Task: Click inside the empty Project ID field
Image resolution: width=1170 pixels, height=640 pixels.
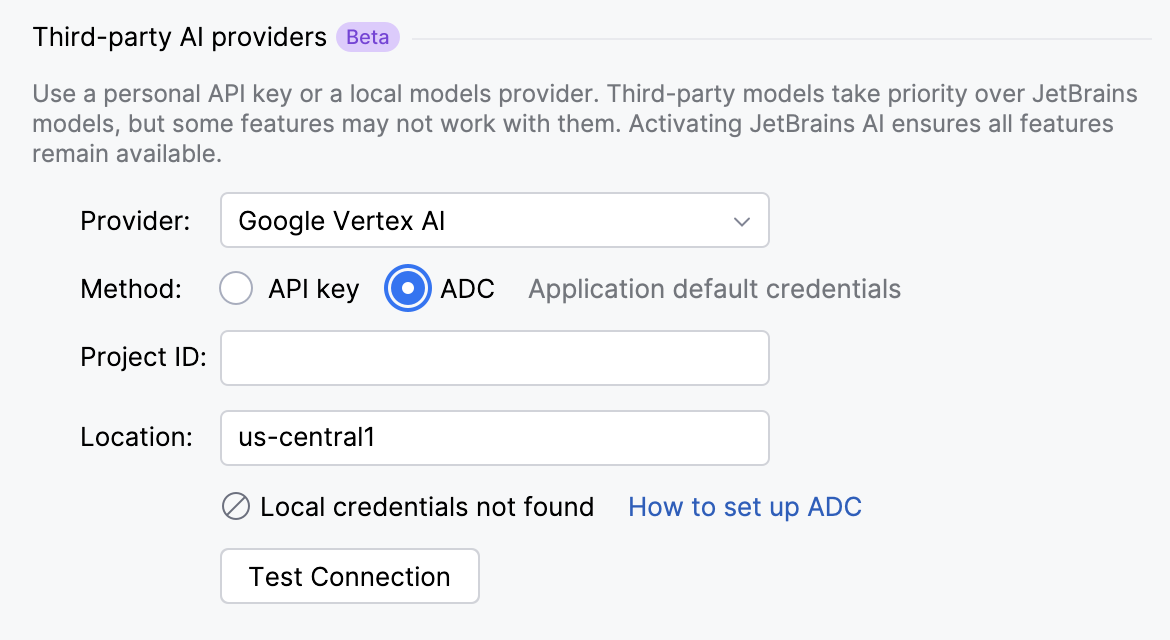Action: [494, 357]
